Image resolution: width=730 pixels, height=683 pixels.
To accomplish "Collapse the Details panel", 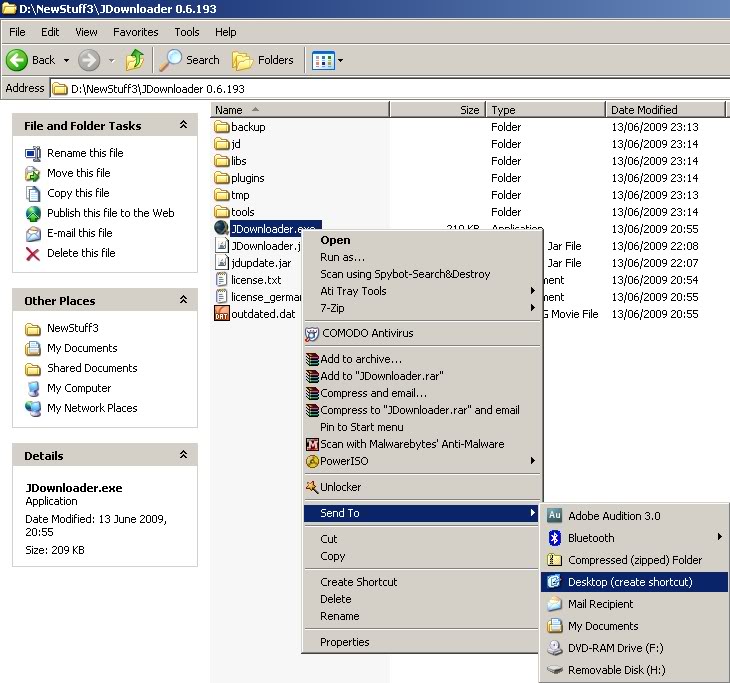I will [x=183, y=455].
